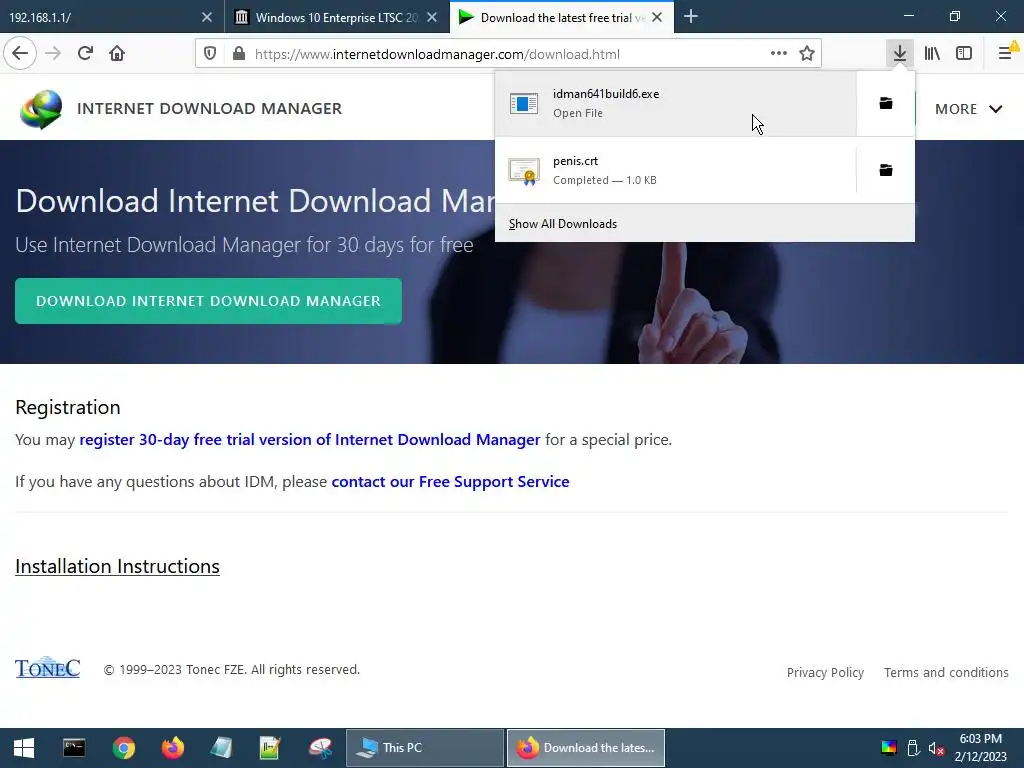Go back with the browser back arrow
1024x768 pixels.
click(20, 54)
